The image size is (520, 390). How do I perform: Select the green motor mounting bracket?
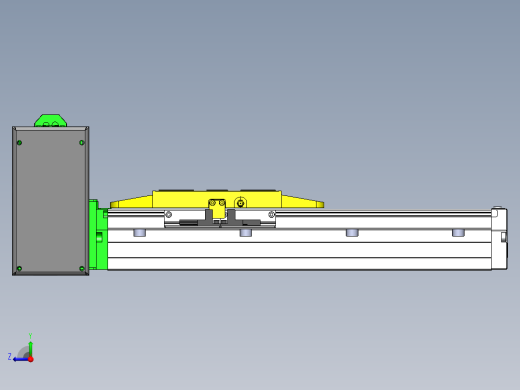pyautogui.click(x=98, y=234)
